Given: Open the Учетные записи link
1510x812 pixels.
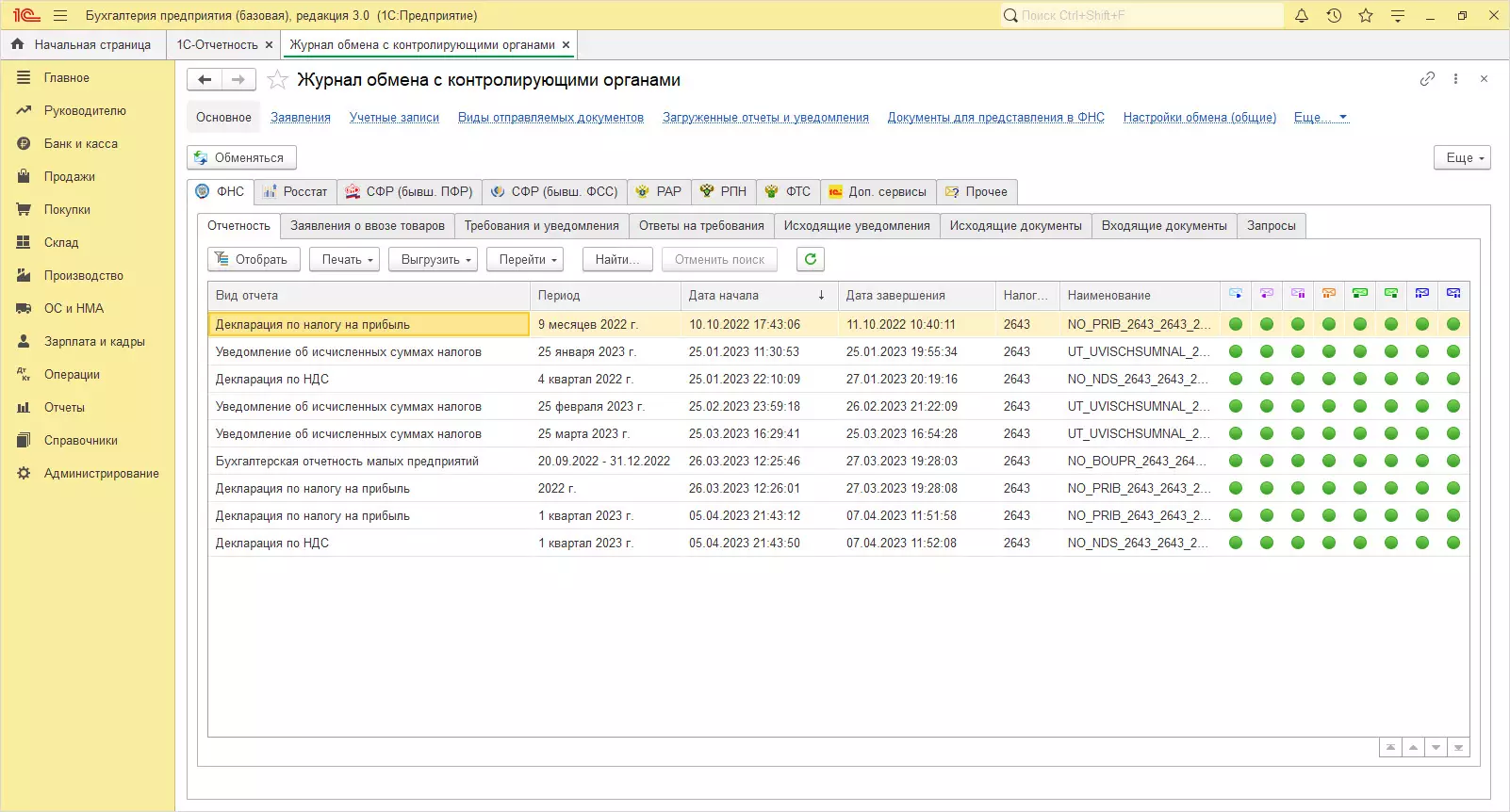Looking at the screenshot, I should [394, 118].
